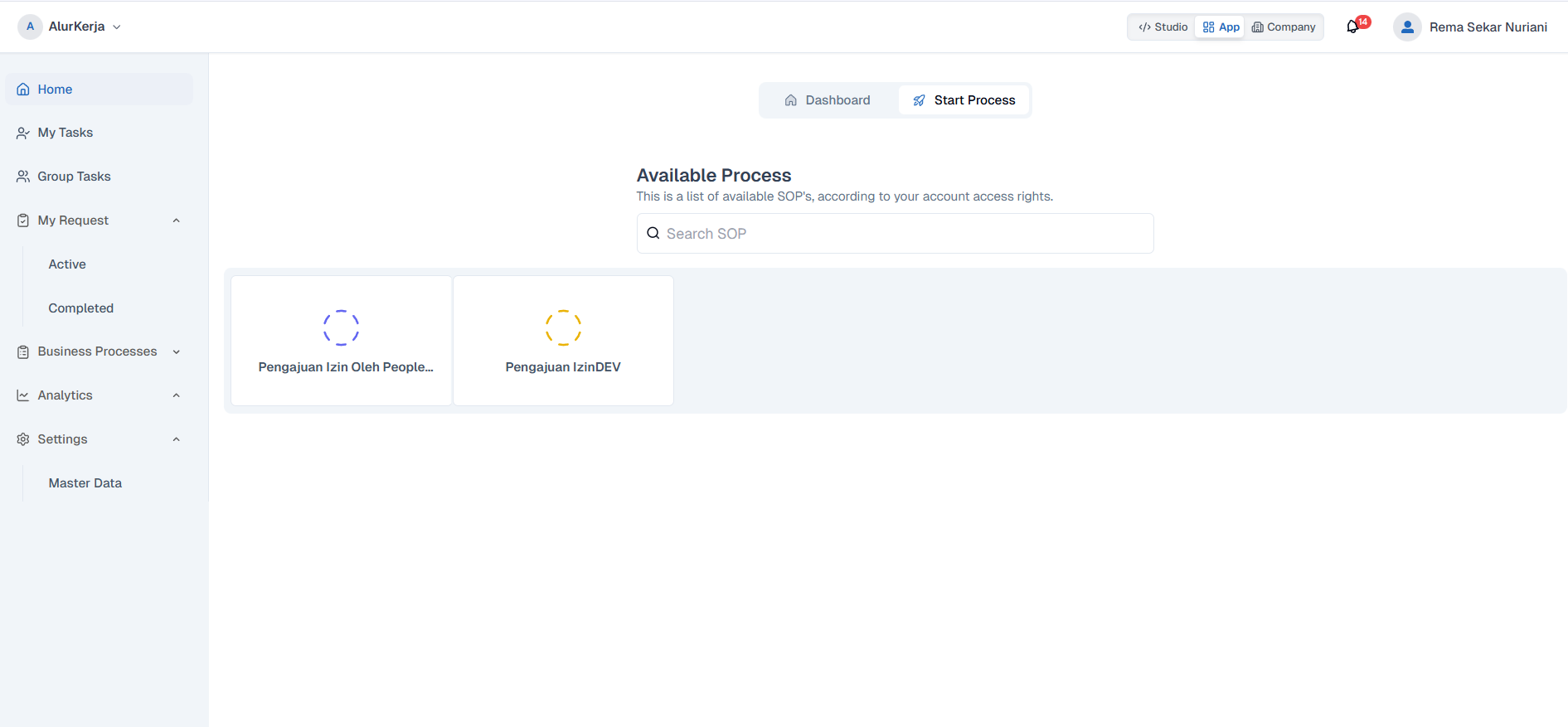The width and height of the screenshot is (1568, 727).
Task: Collapse the My Request section chevron
Action: [x=177, y=221]
